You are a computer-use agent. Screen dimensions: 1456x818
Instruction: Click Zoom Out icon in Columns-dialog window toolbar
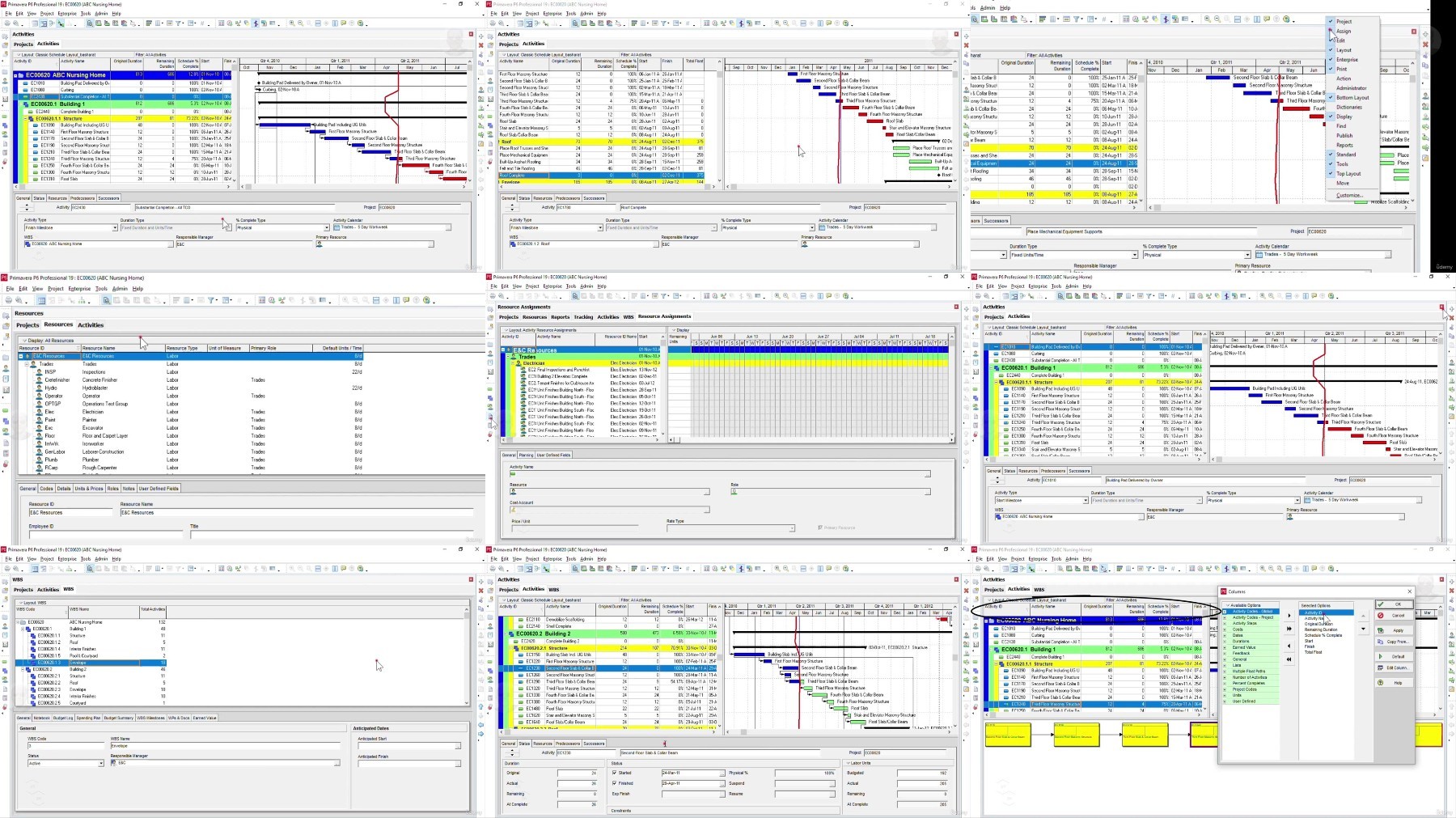click(1271, 568)
